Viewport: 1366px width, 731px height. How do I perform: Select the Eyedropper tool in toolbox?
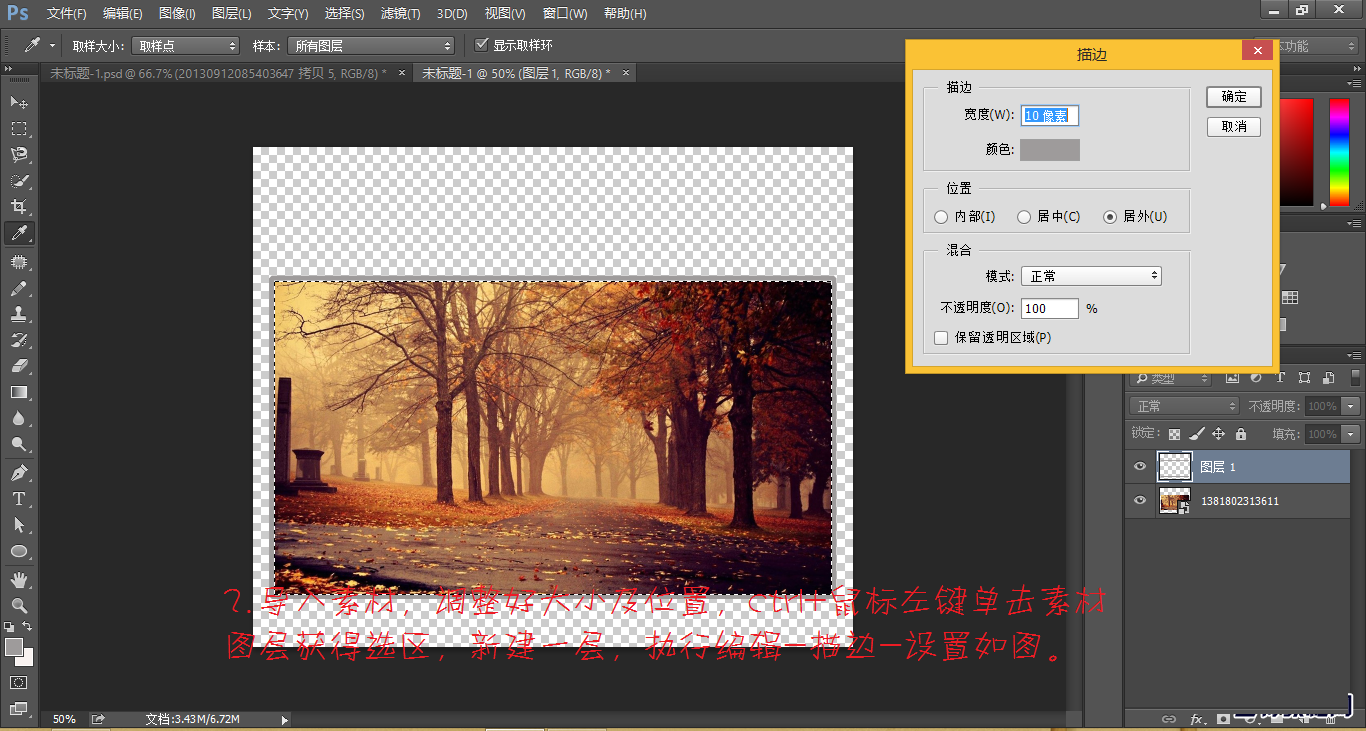pyautogui.click(x=19, y=233)
